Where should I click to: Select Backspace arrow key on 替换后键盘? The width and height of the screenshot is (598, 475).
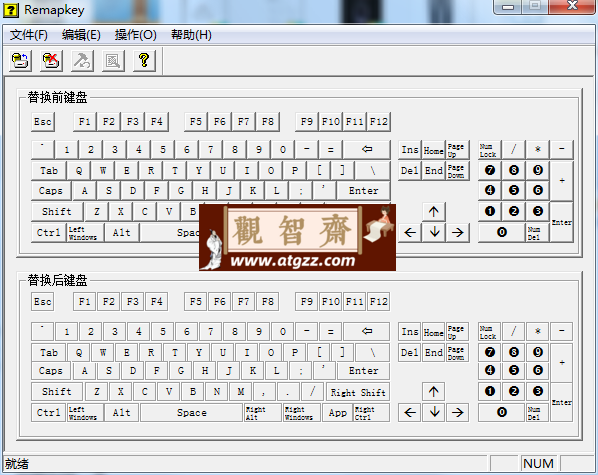[367, 331]
